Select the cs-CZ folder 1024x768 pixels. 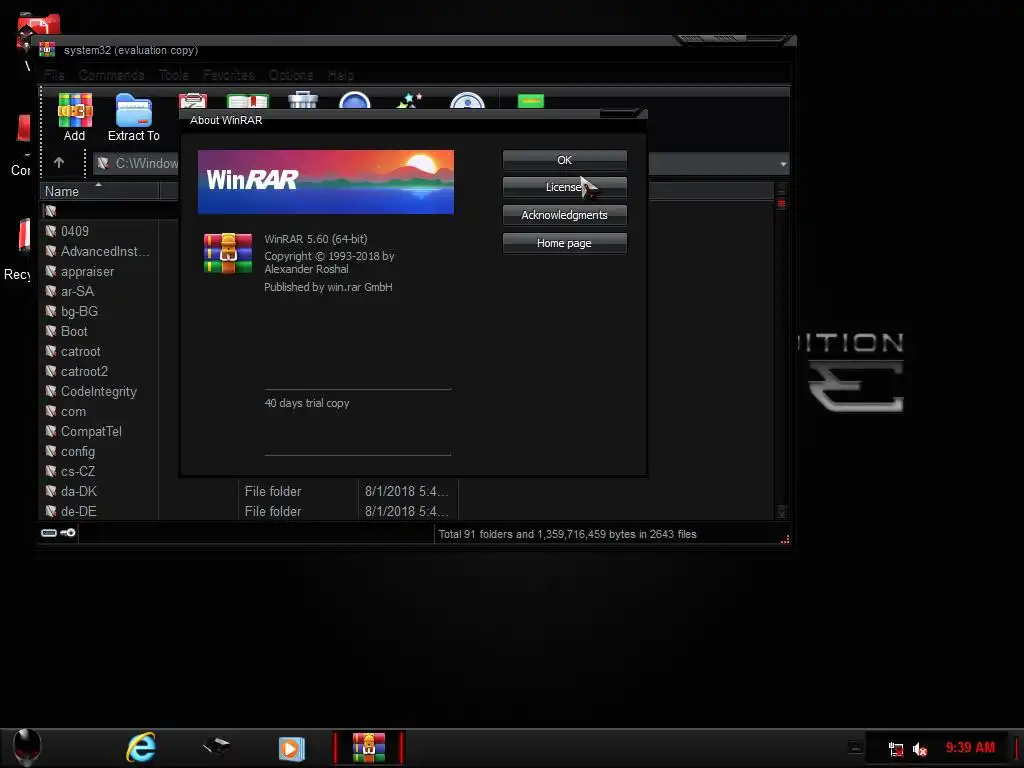tap(78, 472)
